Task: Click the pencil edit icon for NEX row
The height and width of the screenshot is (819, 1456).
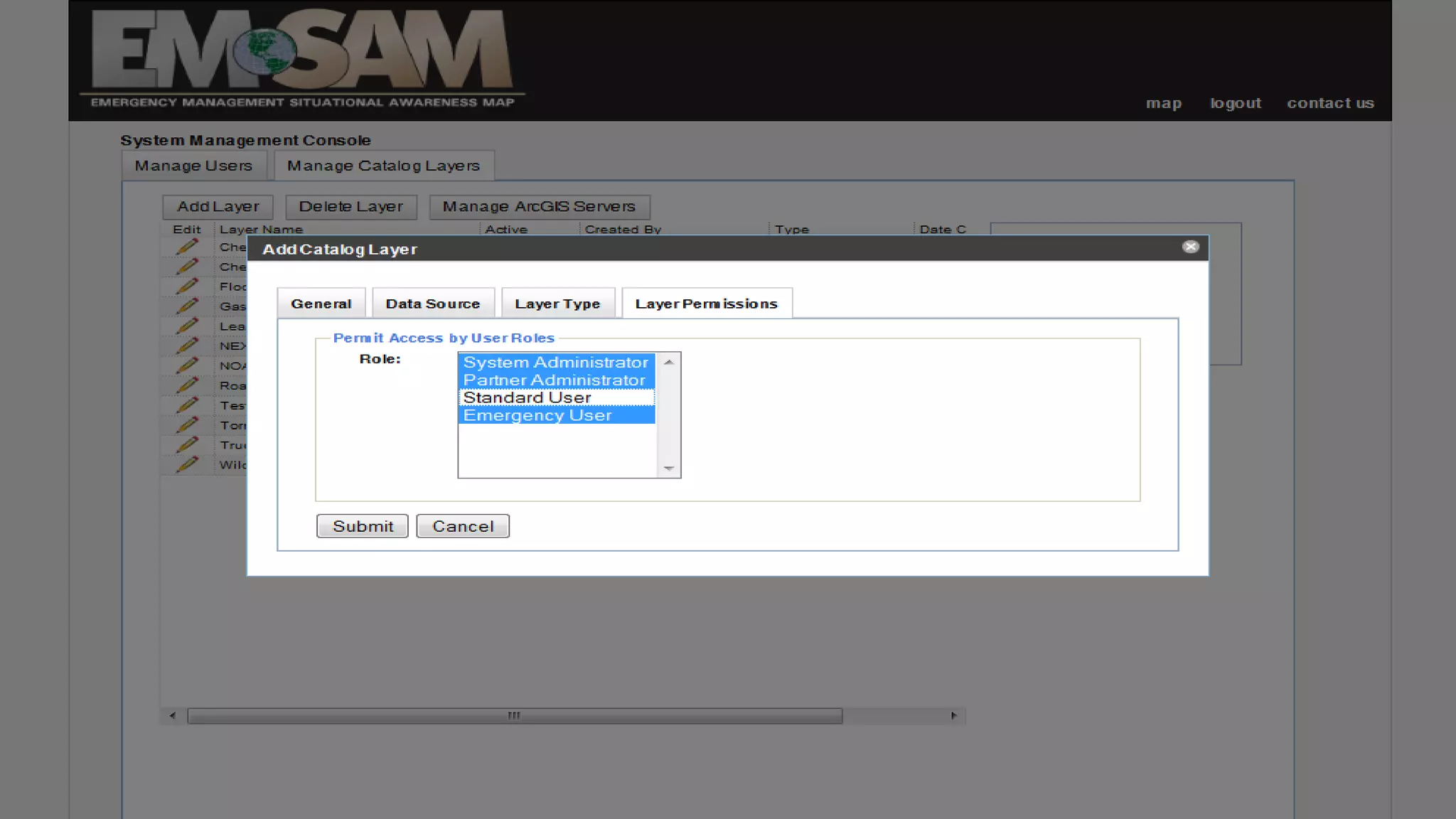Action: point(186,346)
